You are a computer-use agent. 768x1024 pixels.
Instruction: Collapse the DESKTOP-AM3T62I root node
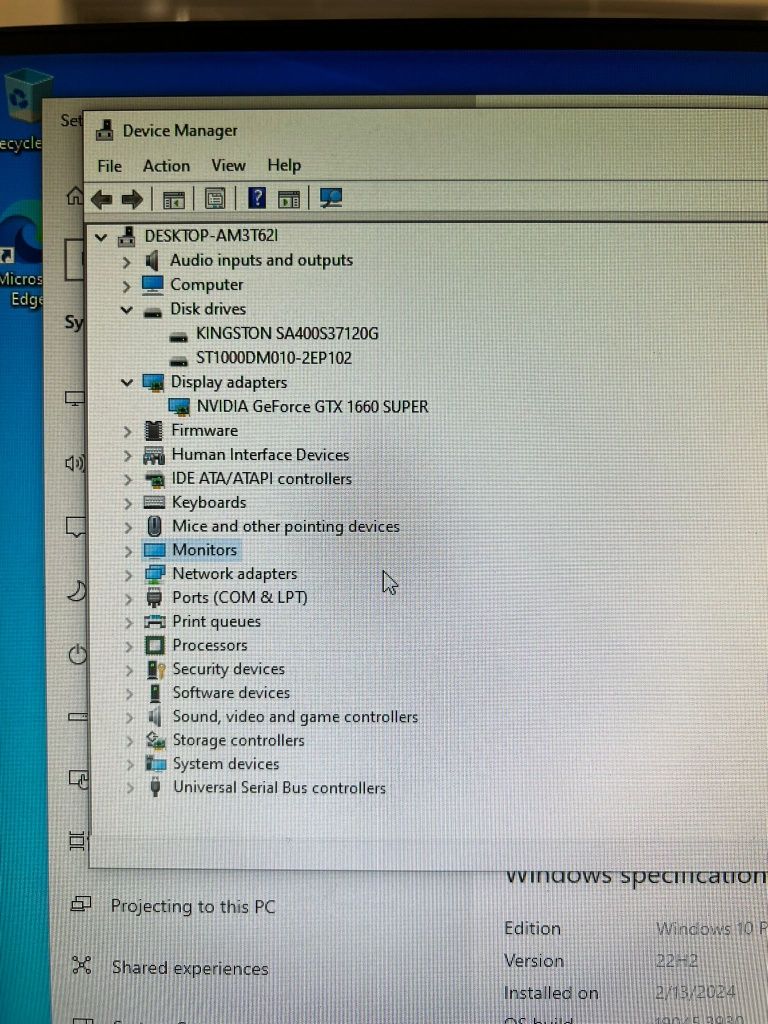click(x=101, y=237)
